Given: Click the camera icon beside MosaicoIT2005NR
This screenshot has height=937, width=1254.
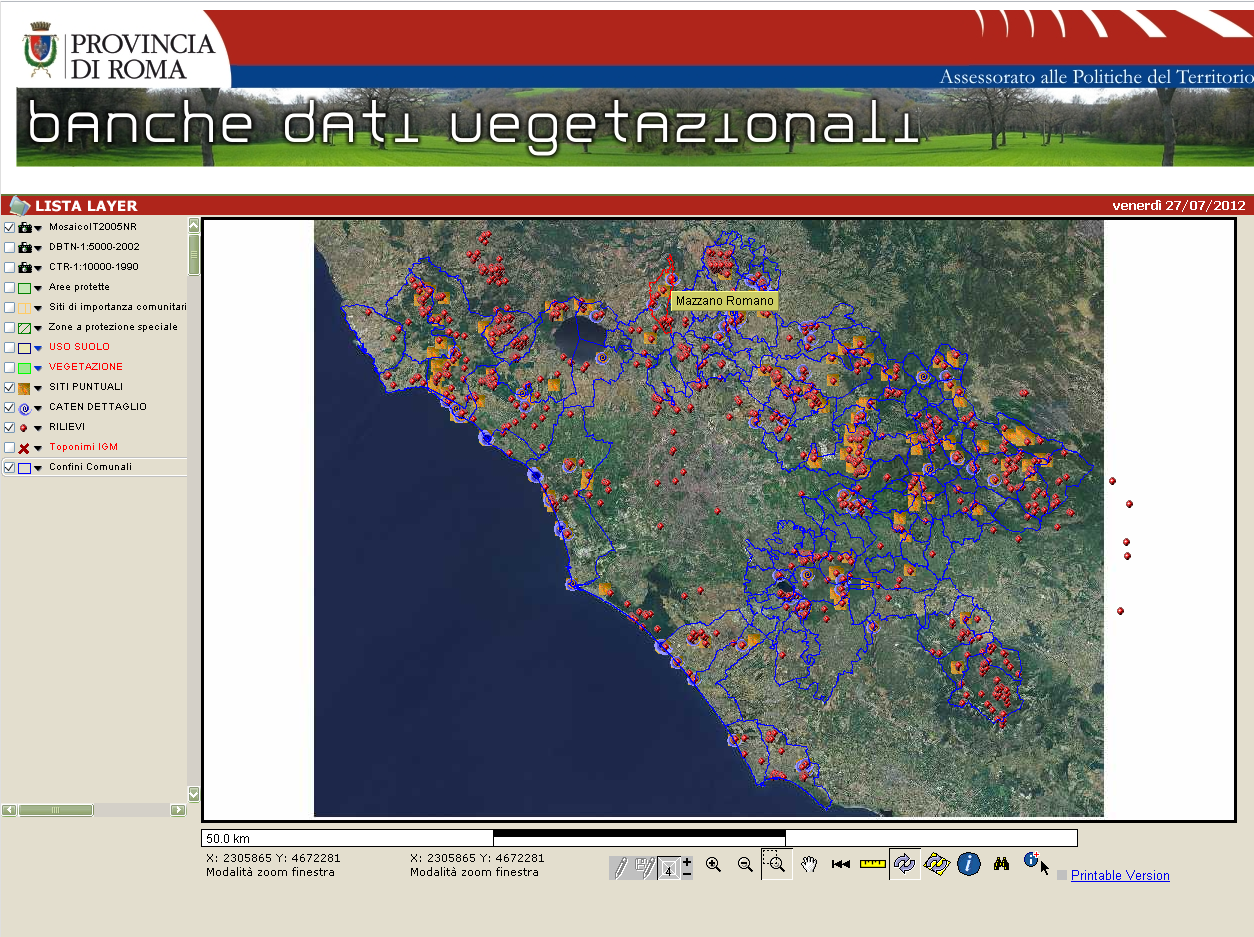Looking at the screenshot, I should [25, 228].
